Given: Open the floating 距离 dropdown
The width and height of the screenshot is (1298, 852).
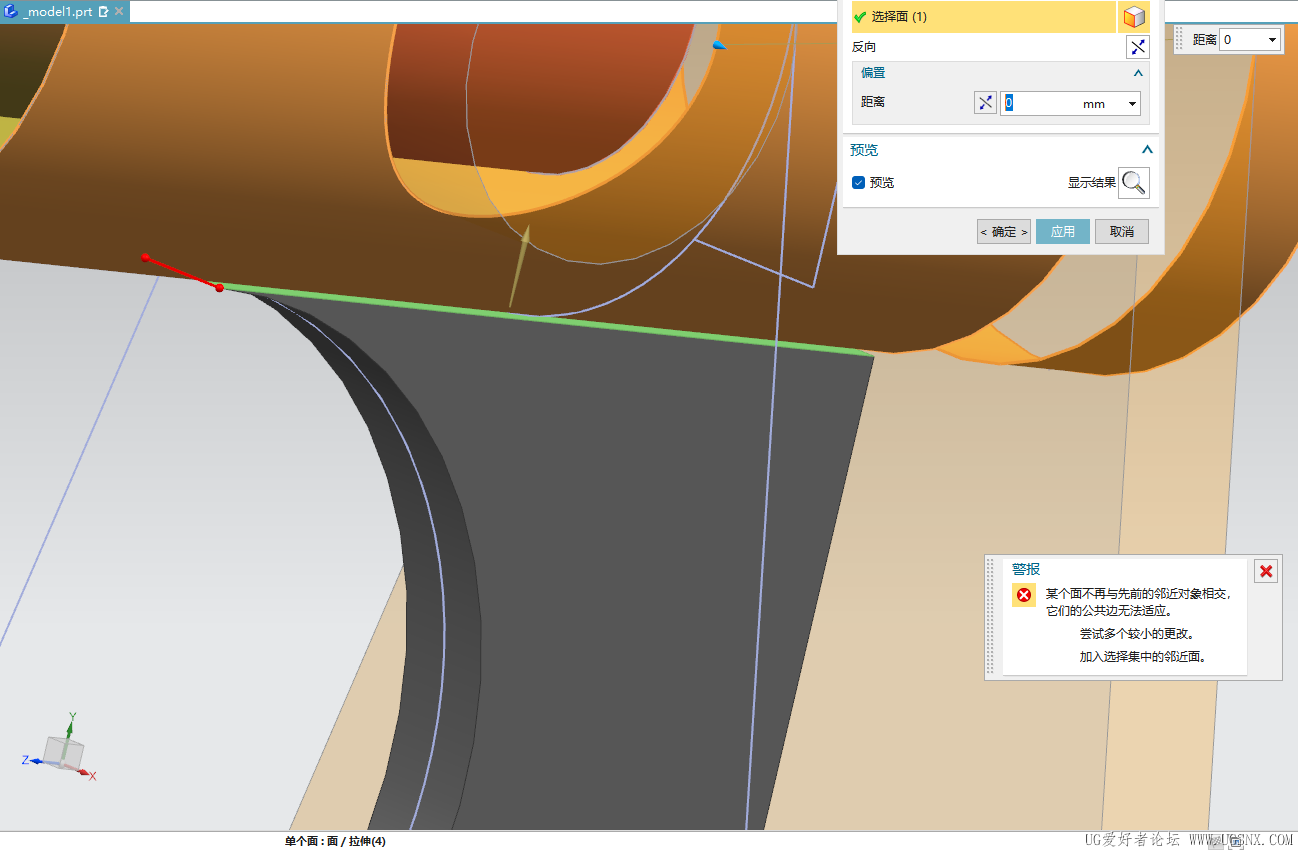Looking at the screenshot, I should pos(1272,40).
